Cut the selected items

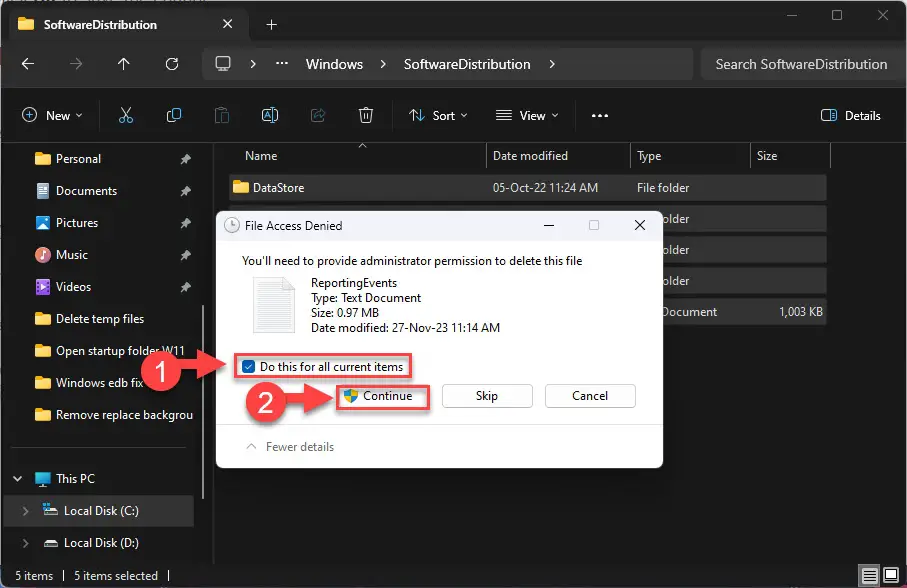click(124, 115)
